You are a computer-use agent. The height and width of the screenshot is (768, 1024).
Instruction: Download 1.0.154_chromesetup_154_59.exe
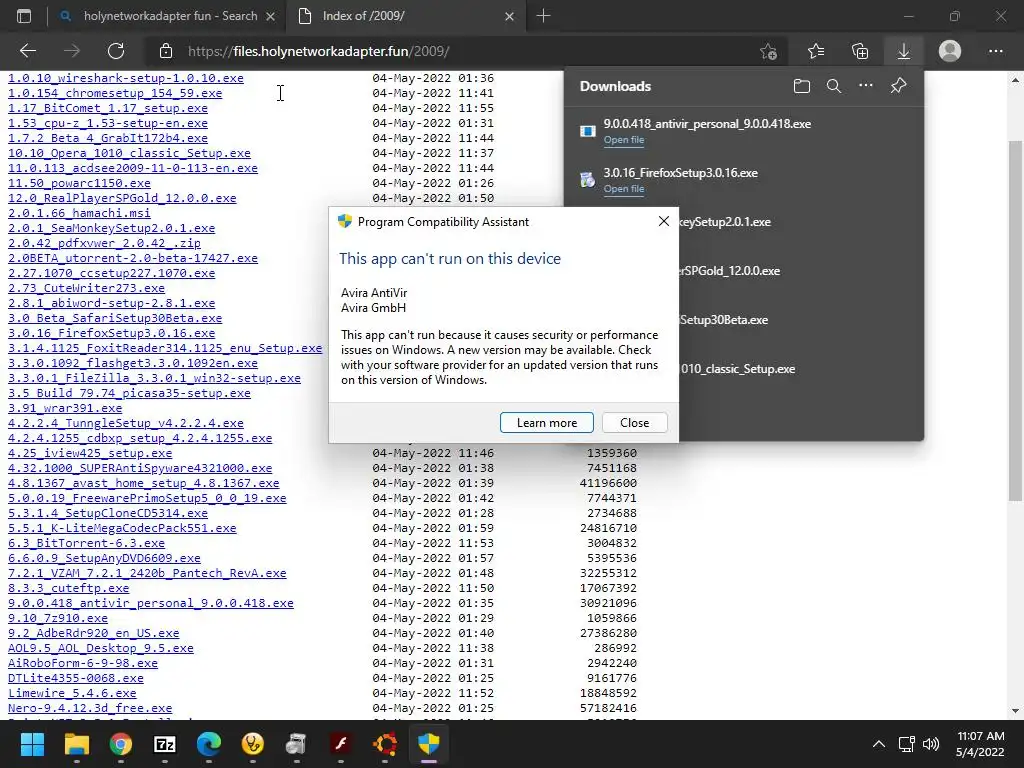pos(115,93)
